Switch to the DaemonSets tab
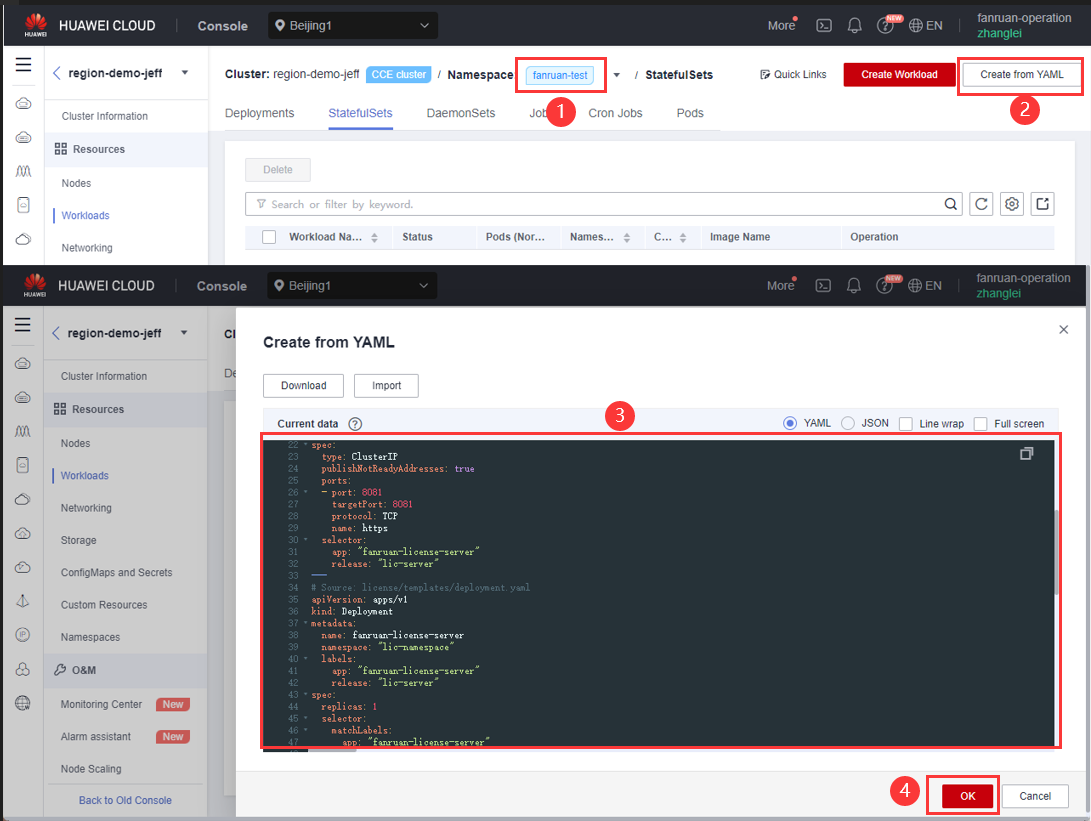Viewport: 1091px width, 821px height. point(461,113)
